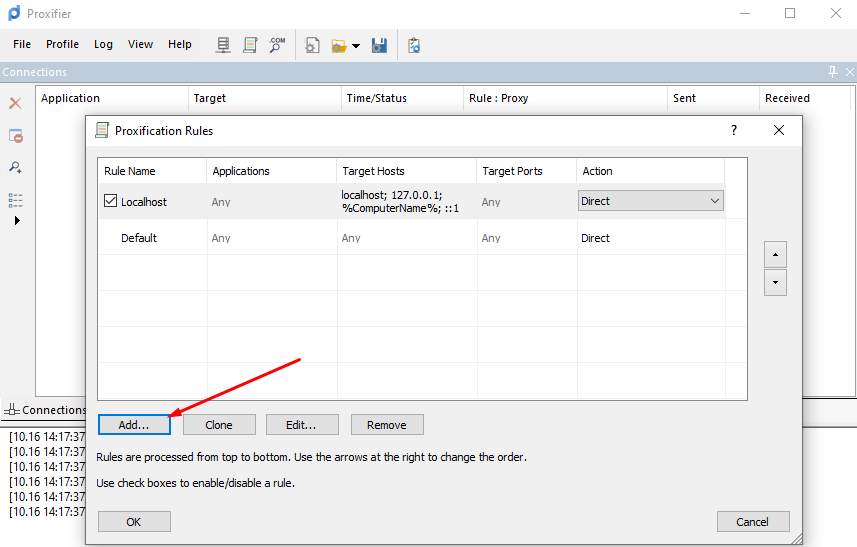Click the Received column header

tap(805, 98)
